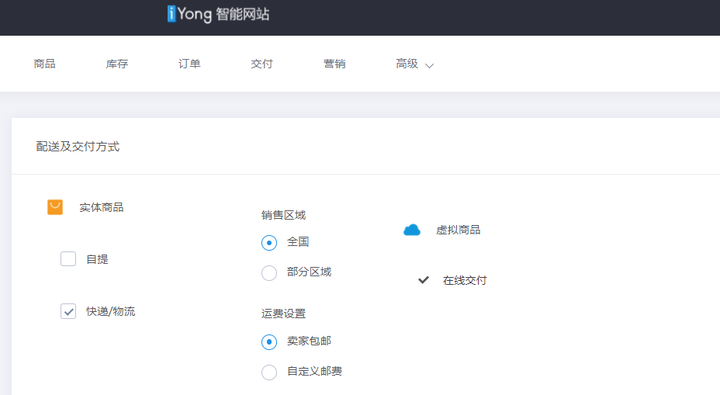Click the 实体商品 label
720x395 pixels.
tap(101, 207)
